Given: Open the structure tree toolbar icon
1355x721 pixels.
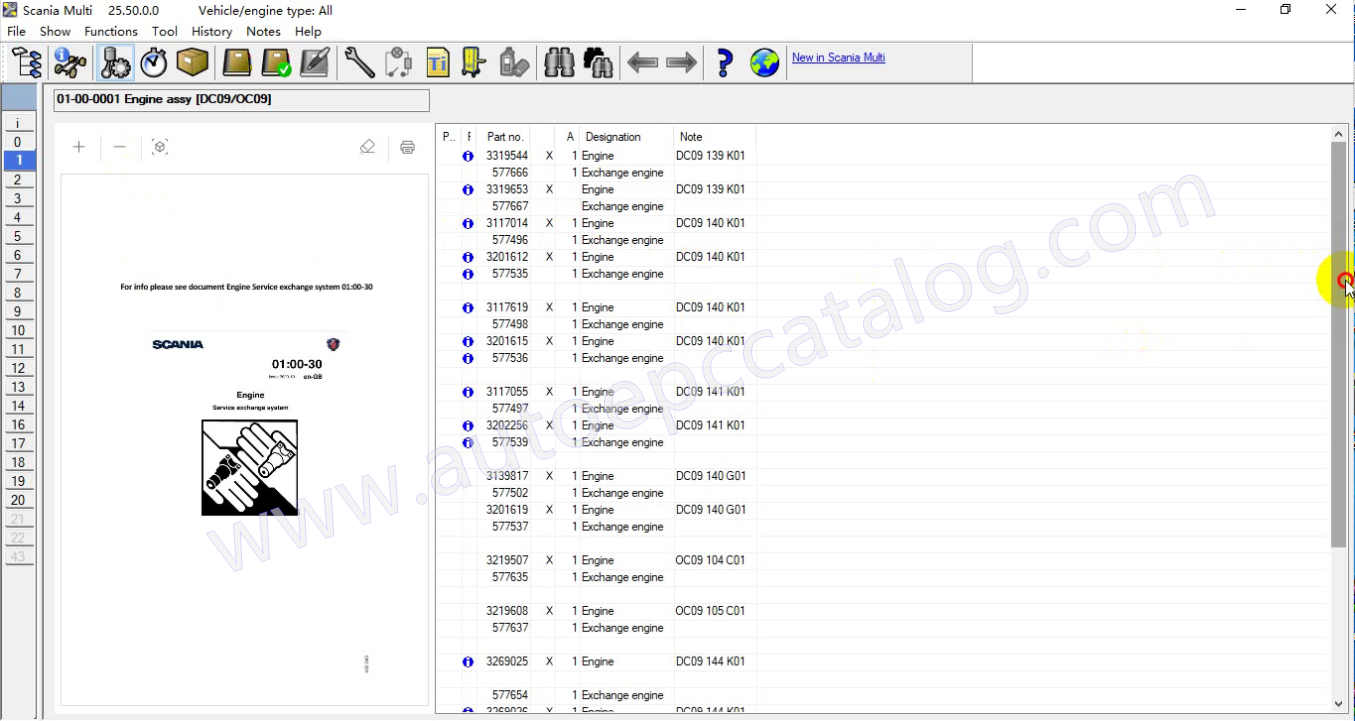Looking at the screenshot, I should tap(27, 64).
